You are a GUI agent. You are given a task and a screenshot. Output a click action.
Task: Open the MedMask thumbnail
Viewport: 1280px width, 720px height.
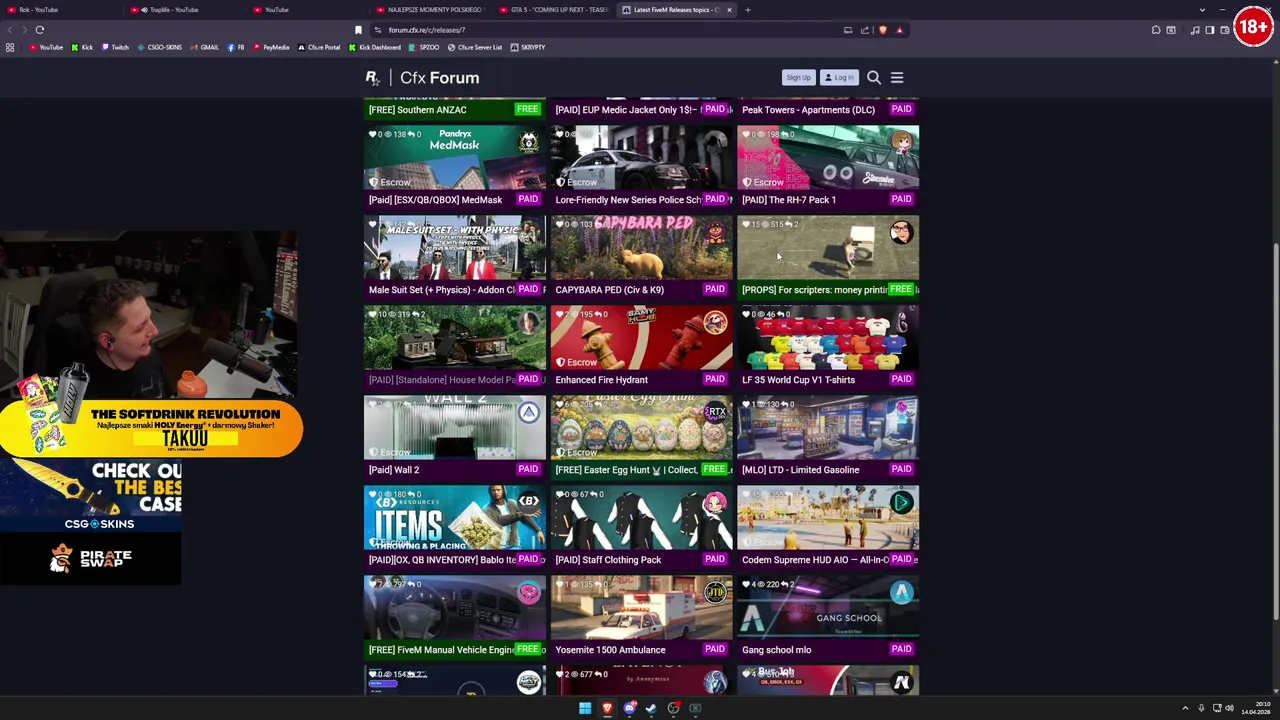[455, 157]
